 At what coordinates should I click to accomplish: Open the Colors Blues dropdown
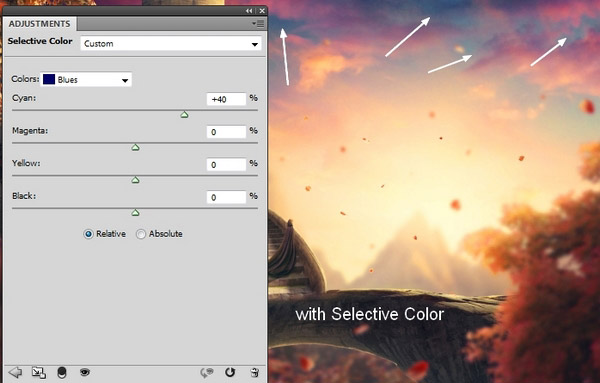click(x=86, y=80)
